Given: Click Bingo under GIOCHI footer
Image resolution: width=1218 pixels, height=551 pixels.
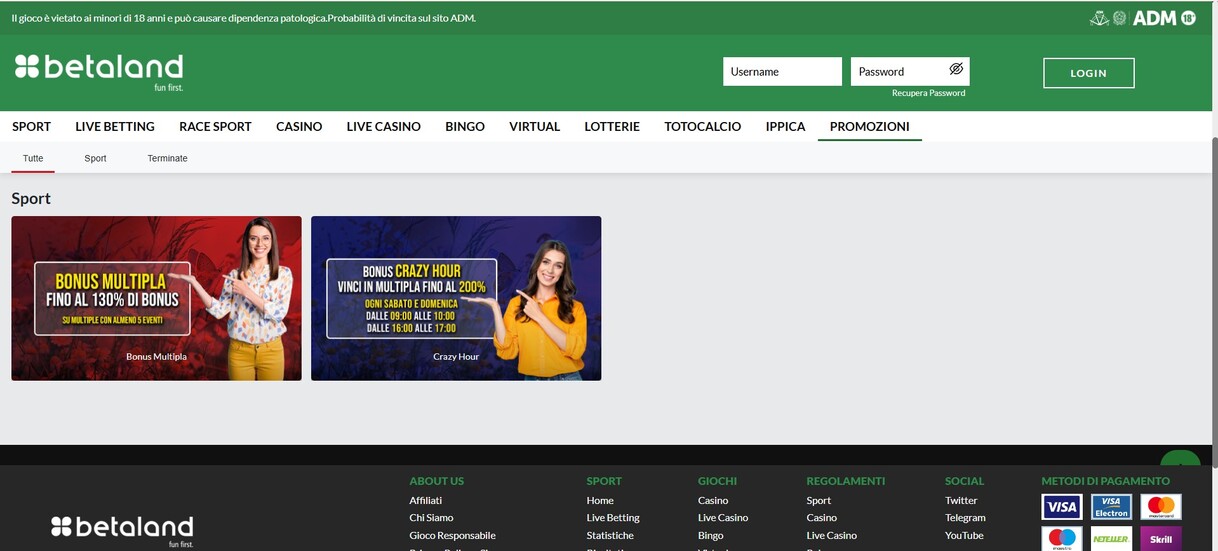Looking at the screenshot, I should (711, 535).
